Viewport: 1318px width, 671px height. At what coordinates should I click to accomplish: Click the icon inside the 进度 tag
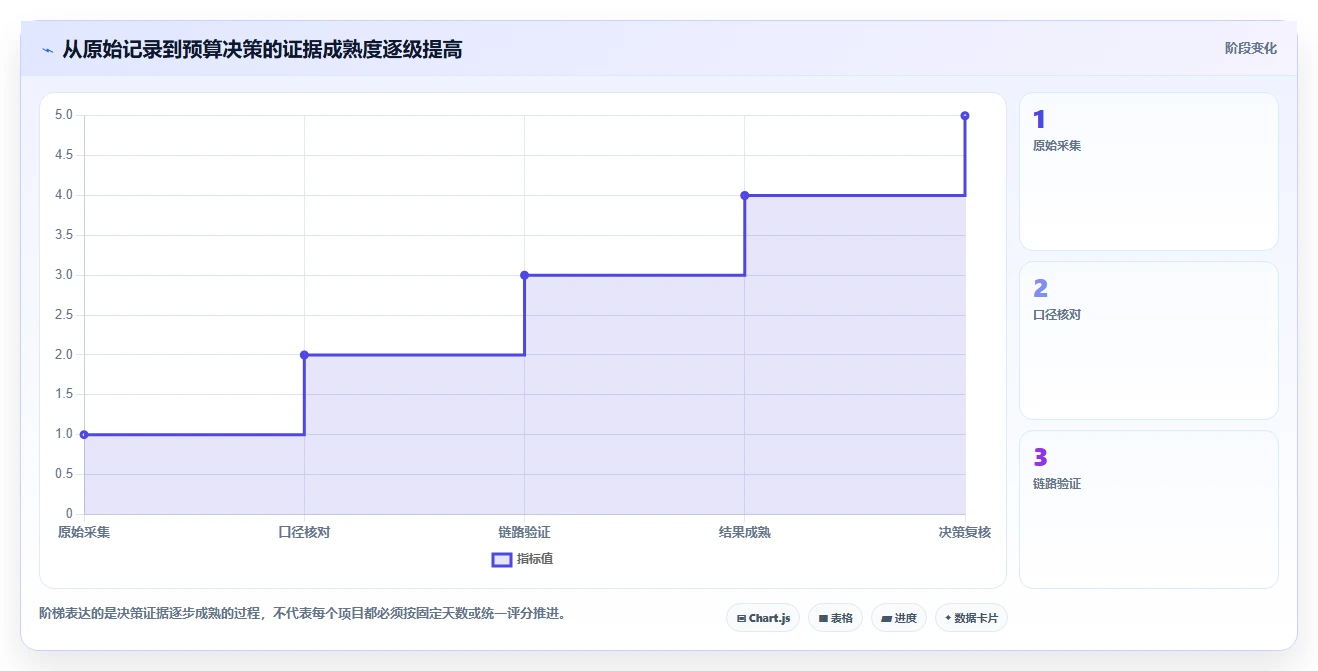(886, 618)
